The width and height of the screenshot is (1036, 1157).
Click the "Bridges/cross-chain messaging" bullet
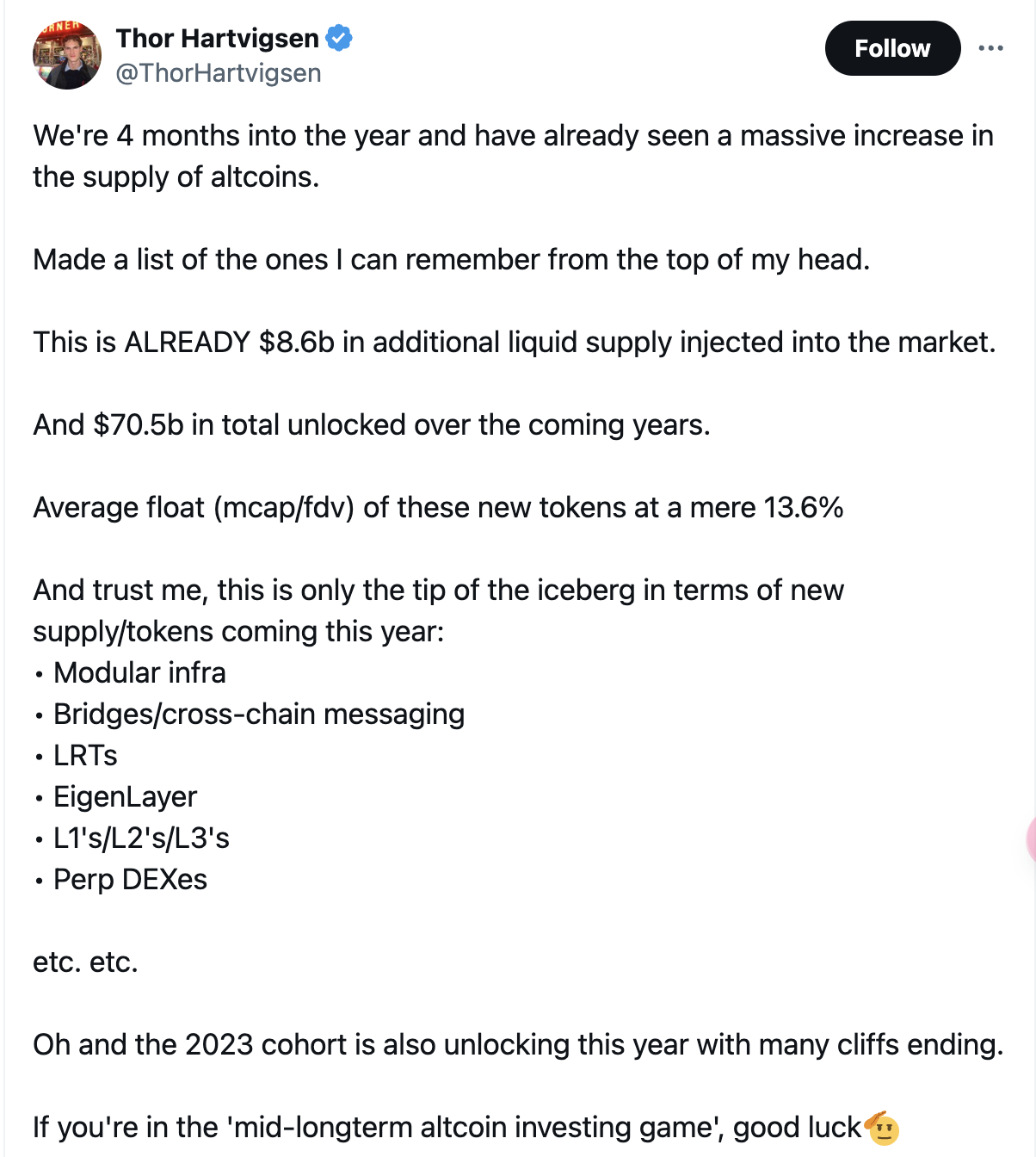click(258, 715)
